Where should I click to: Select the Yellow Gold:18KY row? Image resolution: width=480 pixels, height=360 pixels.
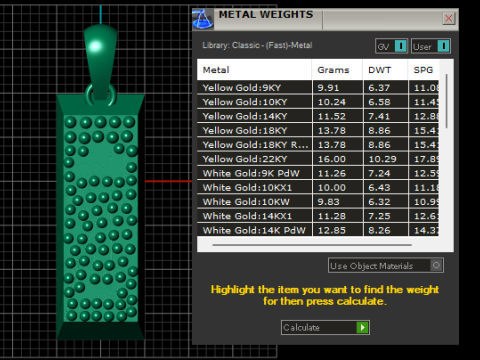(318, 131)
